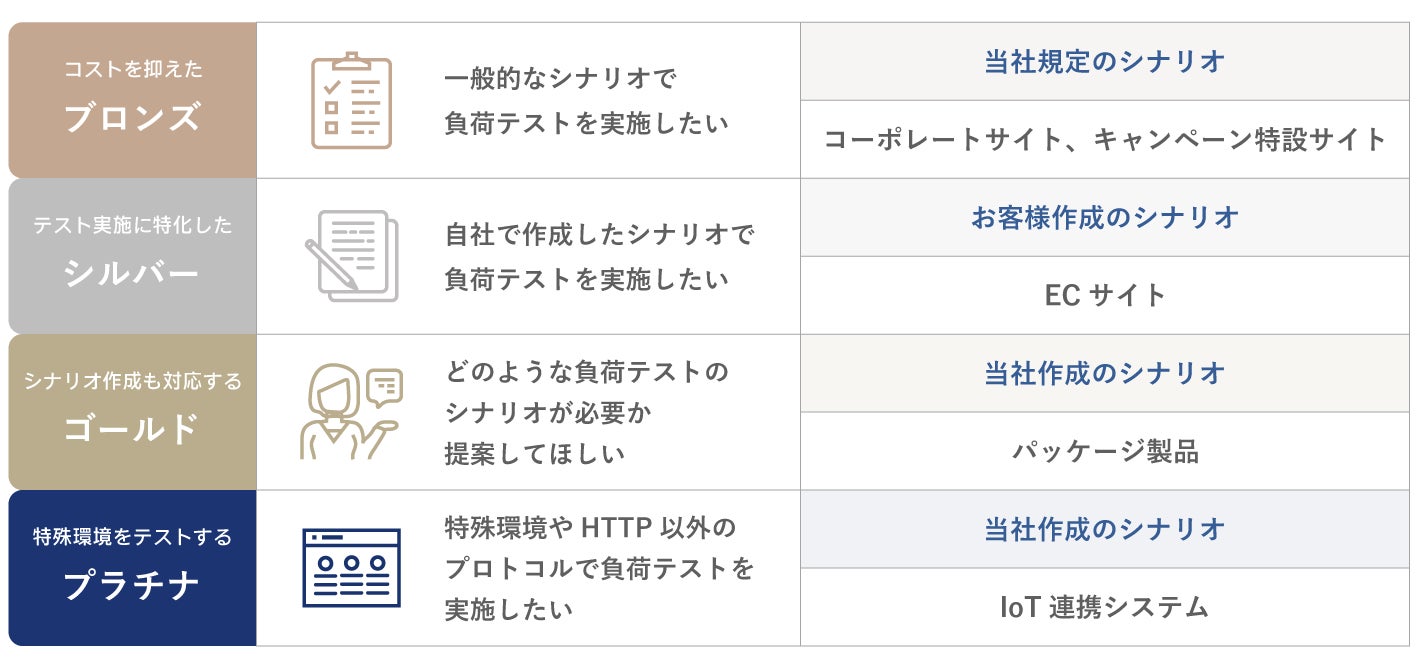Select the ブロンズ plan tab
Screen dimensions: 1417x667
pos(133,100)
